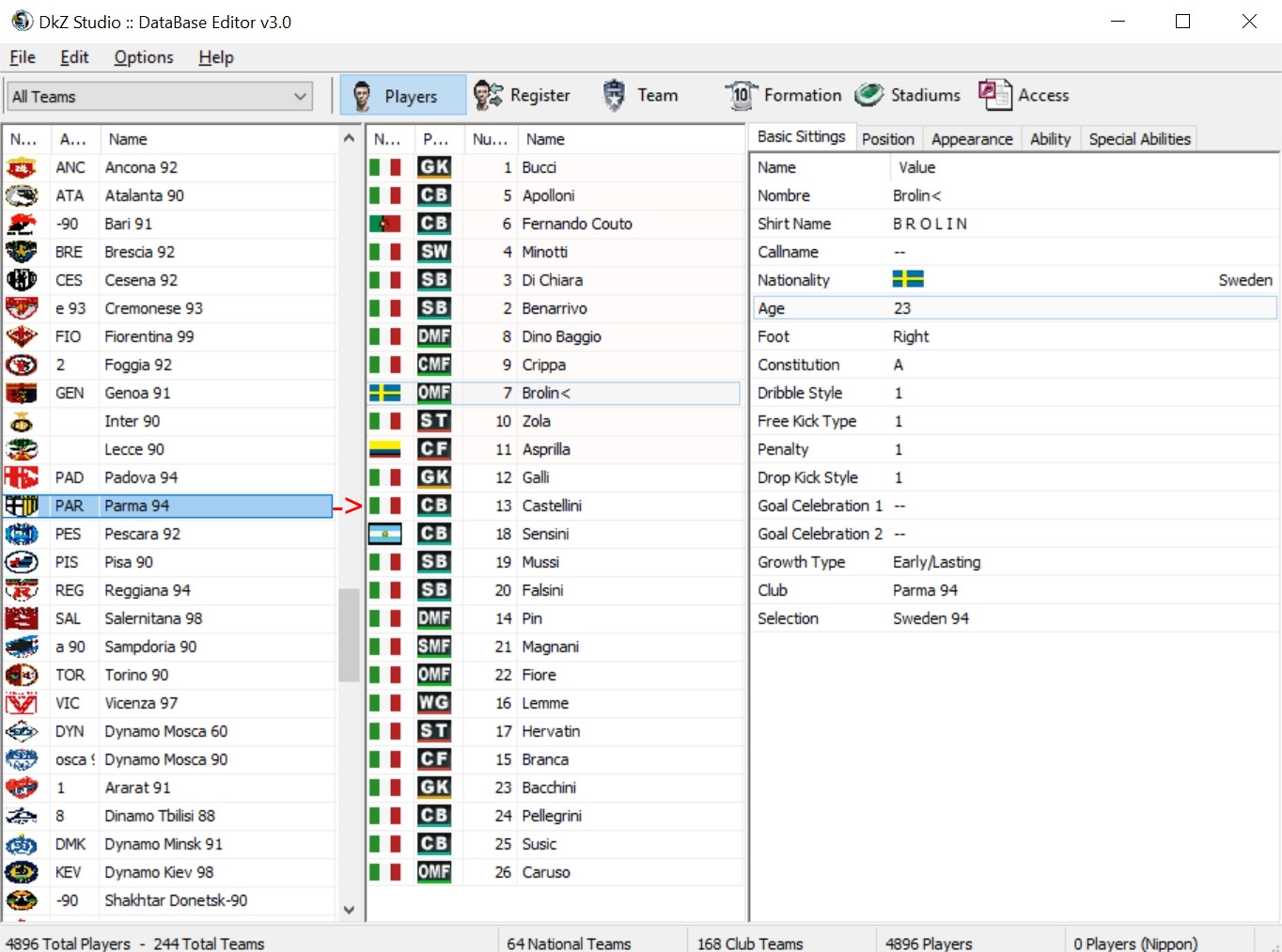This screenshot has height=952, width=1282.
Task: Select the Dynamo Minsk 91 team row
Action: coord(169,844)
